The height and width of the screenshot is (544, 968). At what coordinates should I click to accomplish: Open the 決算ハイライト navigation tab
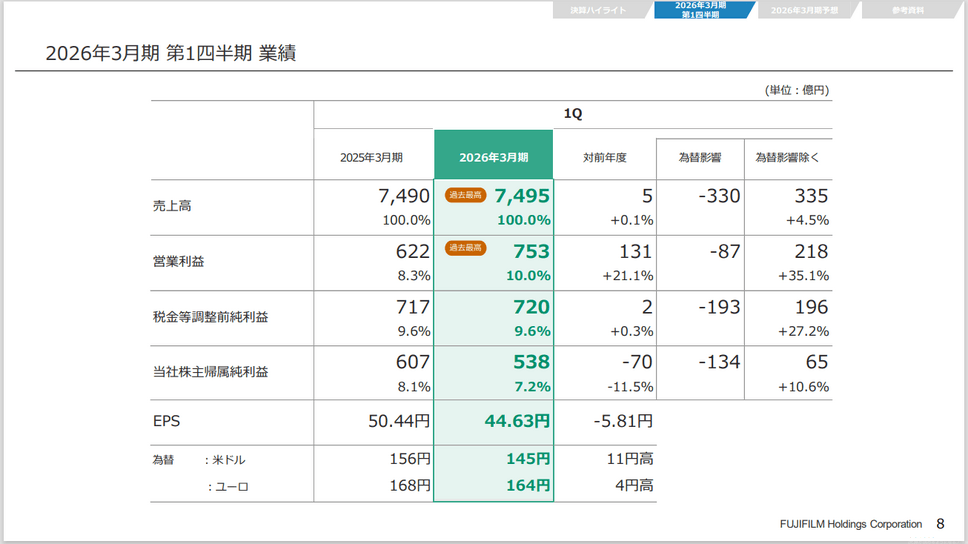click(x=598, y=10)
